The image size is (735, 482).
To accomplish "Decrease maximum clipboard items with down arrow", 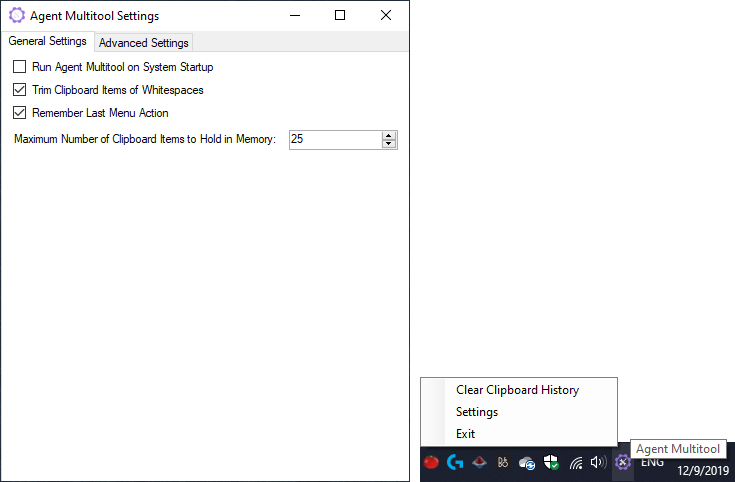I will (x=389, y=143).
